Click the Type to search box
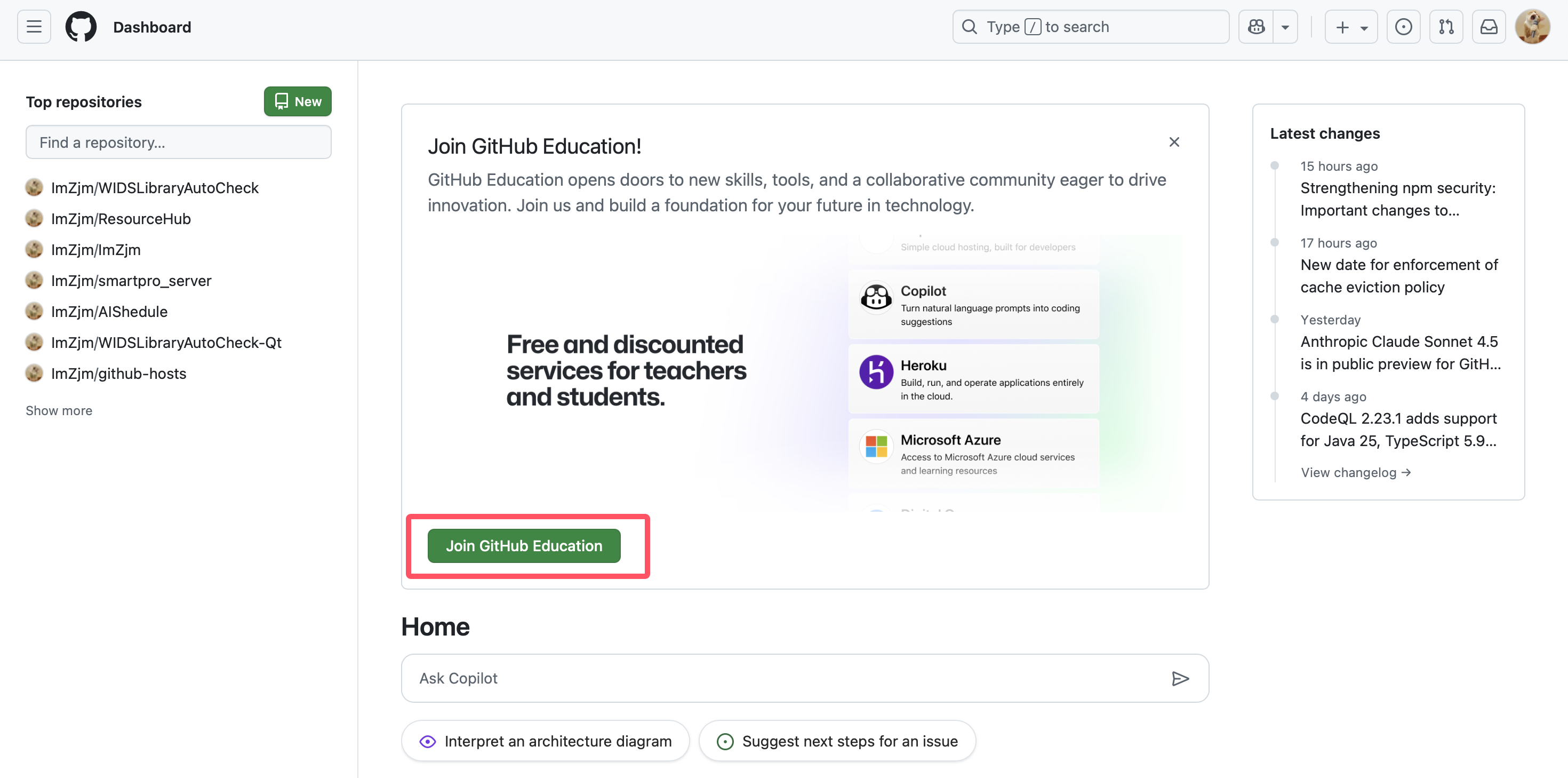The width and height of the screenshot is (1568, 778). [1090, 27]
